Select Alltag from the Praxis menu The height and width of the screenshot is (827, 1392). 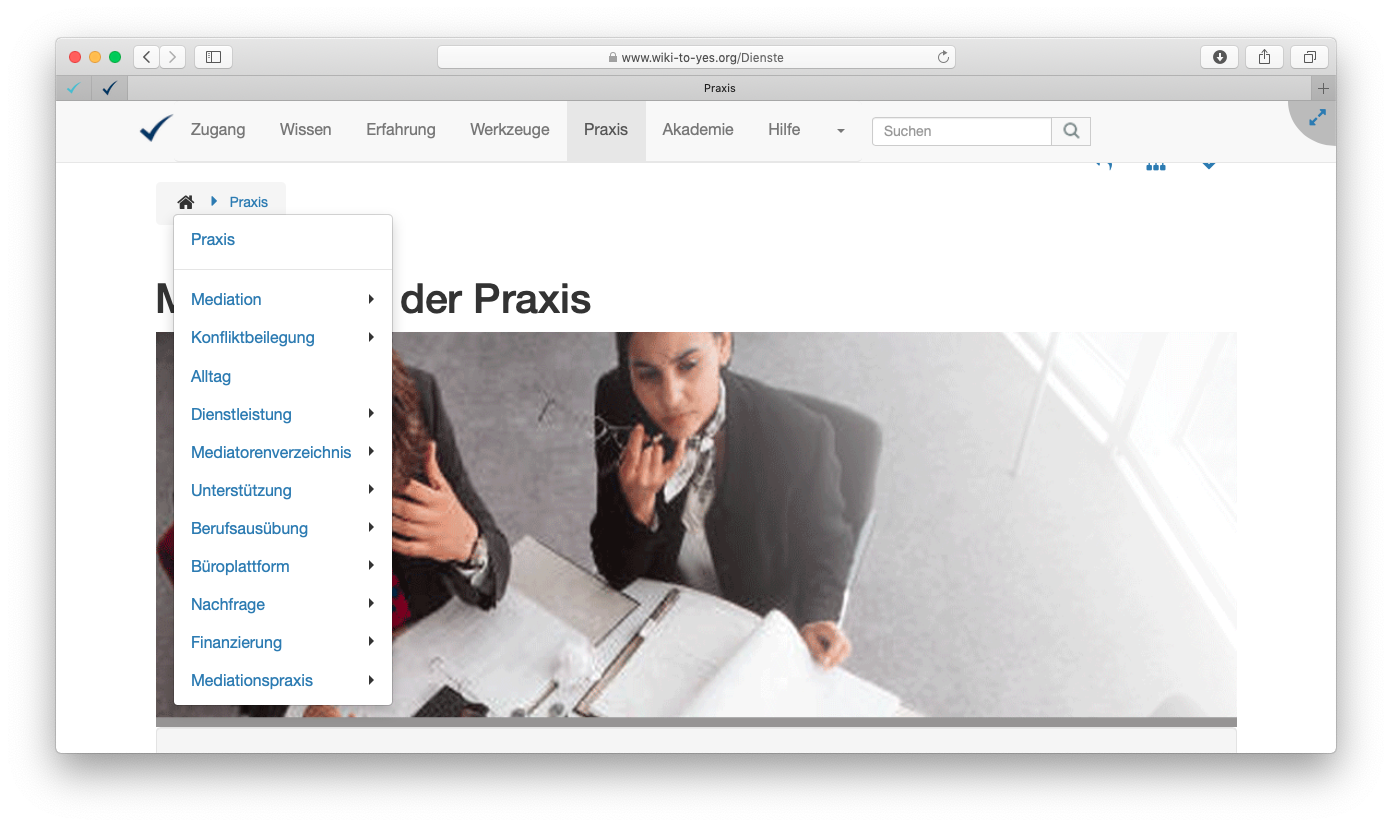[x=211, y=376]
